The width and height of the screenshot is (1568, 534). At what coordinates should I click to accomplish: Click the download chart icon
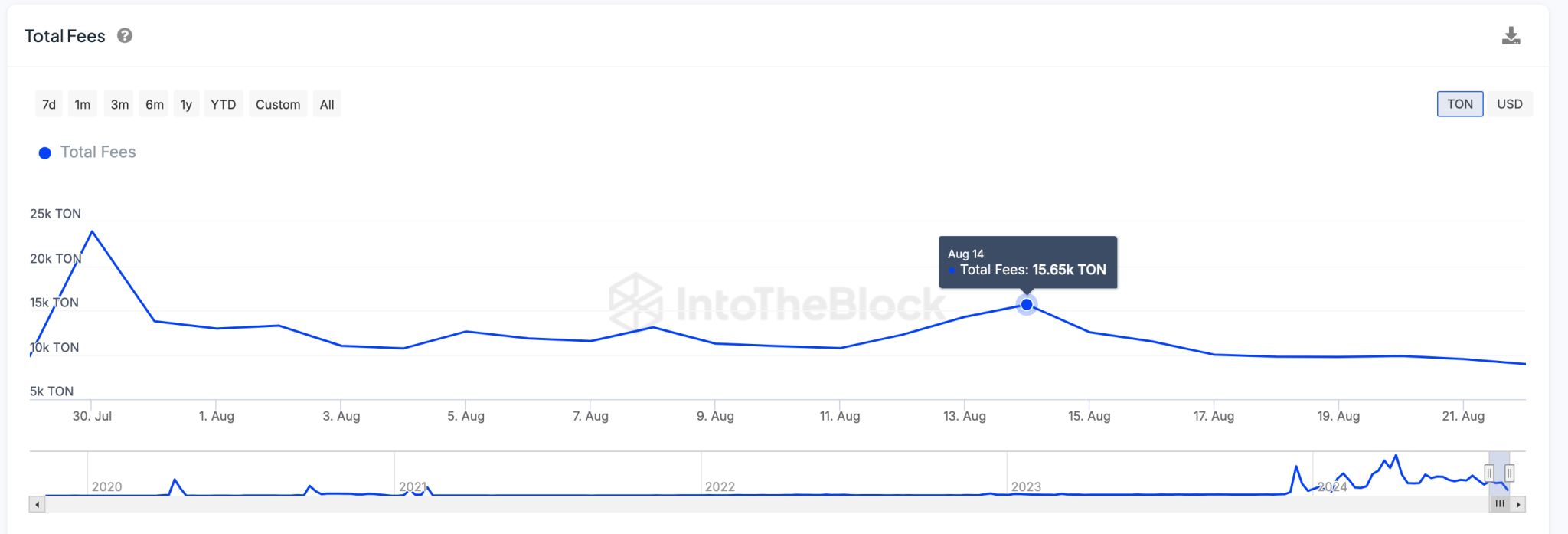[x=1511, y=36]
